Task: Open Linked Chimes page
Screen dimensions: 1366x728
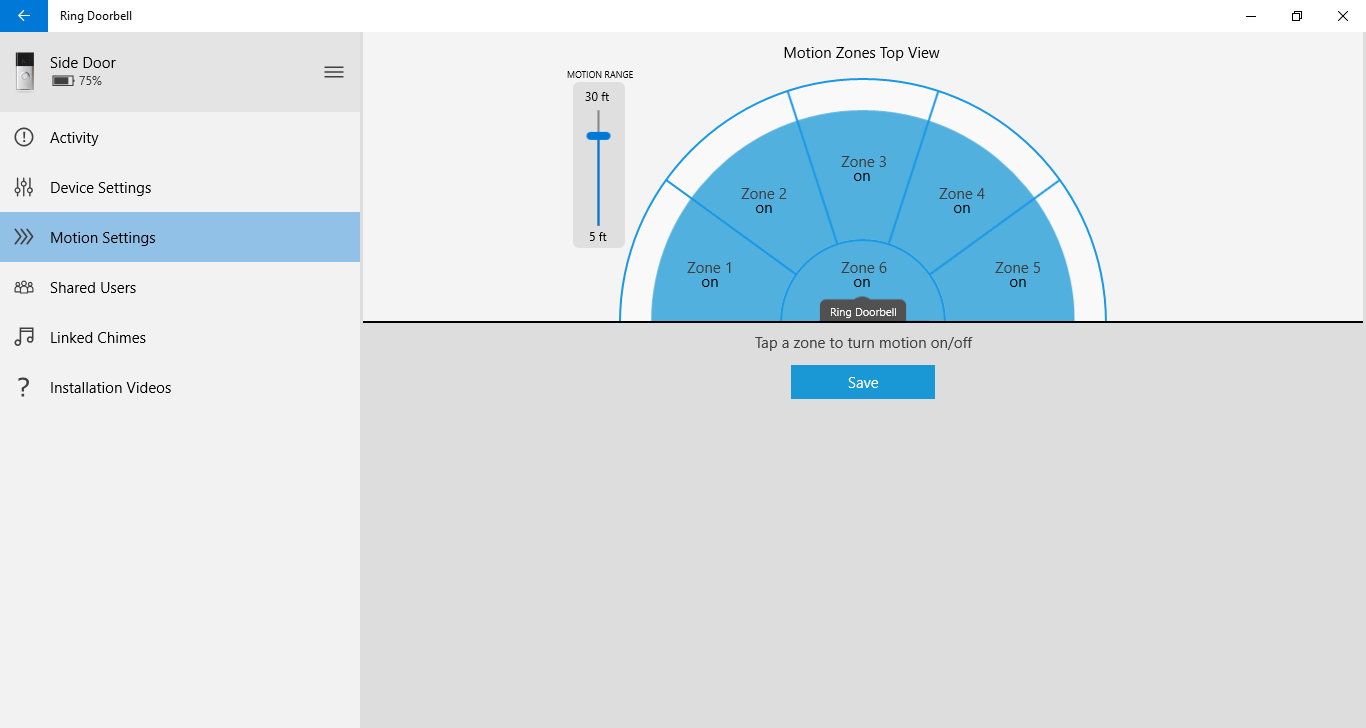Action: [180, 337]
